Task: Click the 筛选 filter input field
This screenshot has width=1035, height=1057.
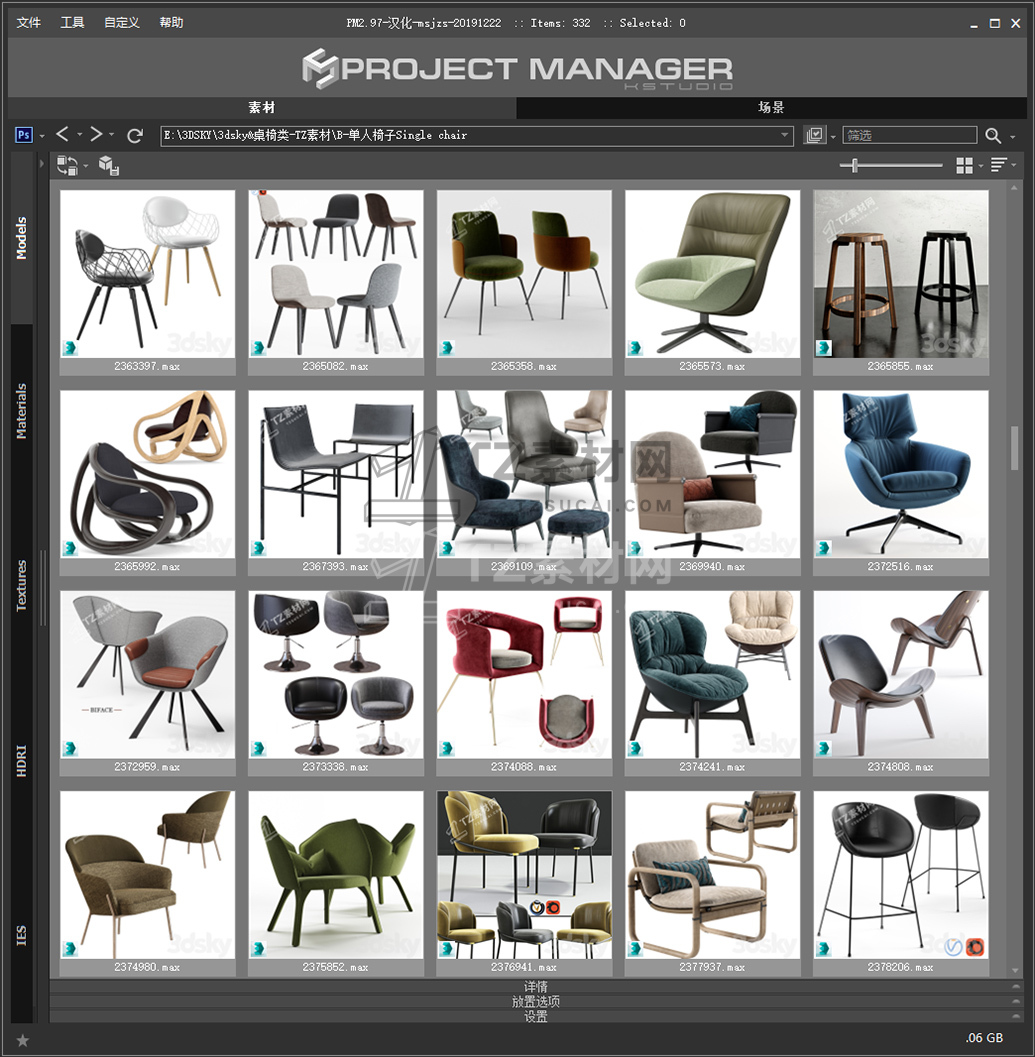Action: pos(910,135)
